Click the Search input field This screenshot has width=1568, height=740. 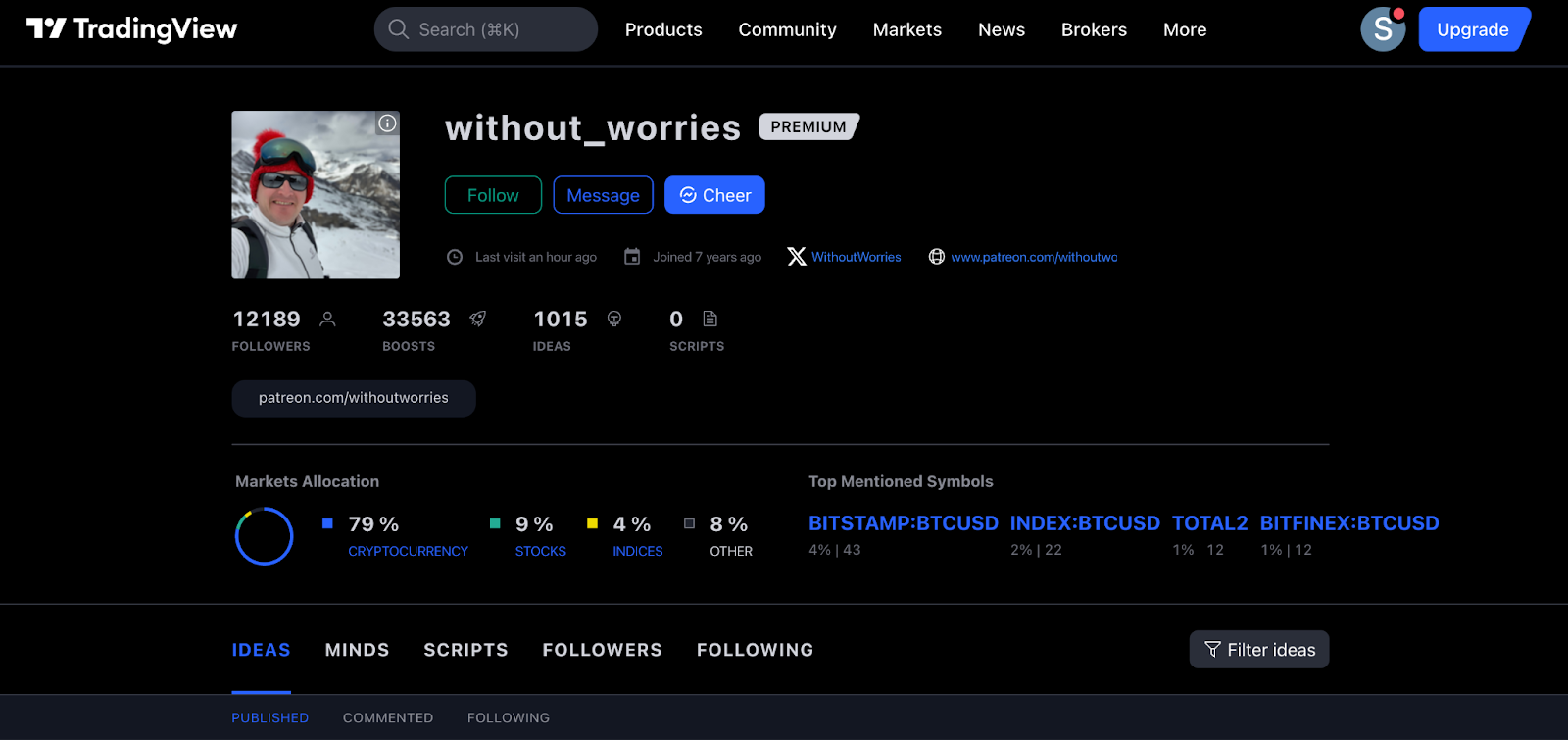[x=486, y=29]
